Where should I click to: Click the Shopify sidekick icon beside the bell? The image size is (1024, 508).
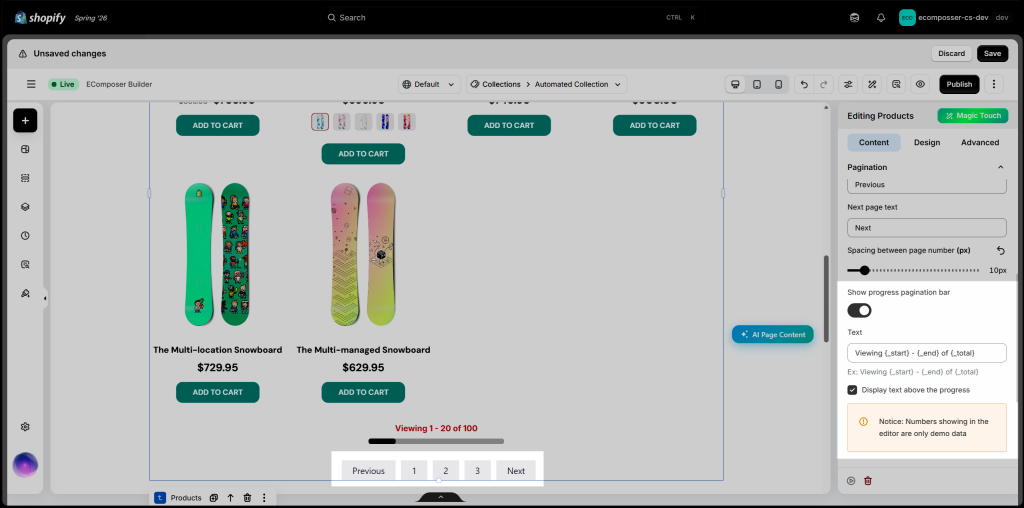point(855,18)
